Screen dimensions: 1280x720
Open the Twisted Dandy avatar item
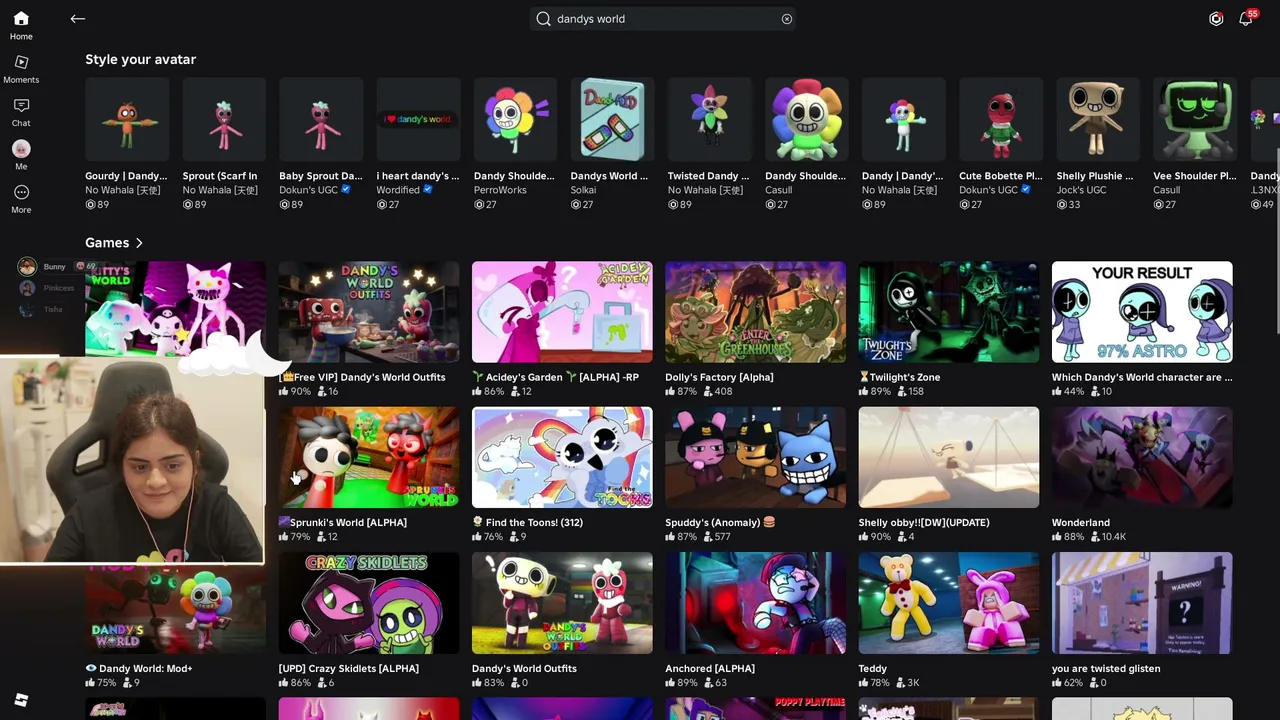pos(709,120)
